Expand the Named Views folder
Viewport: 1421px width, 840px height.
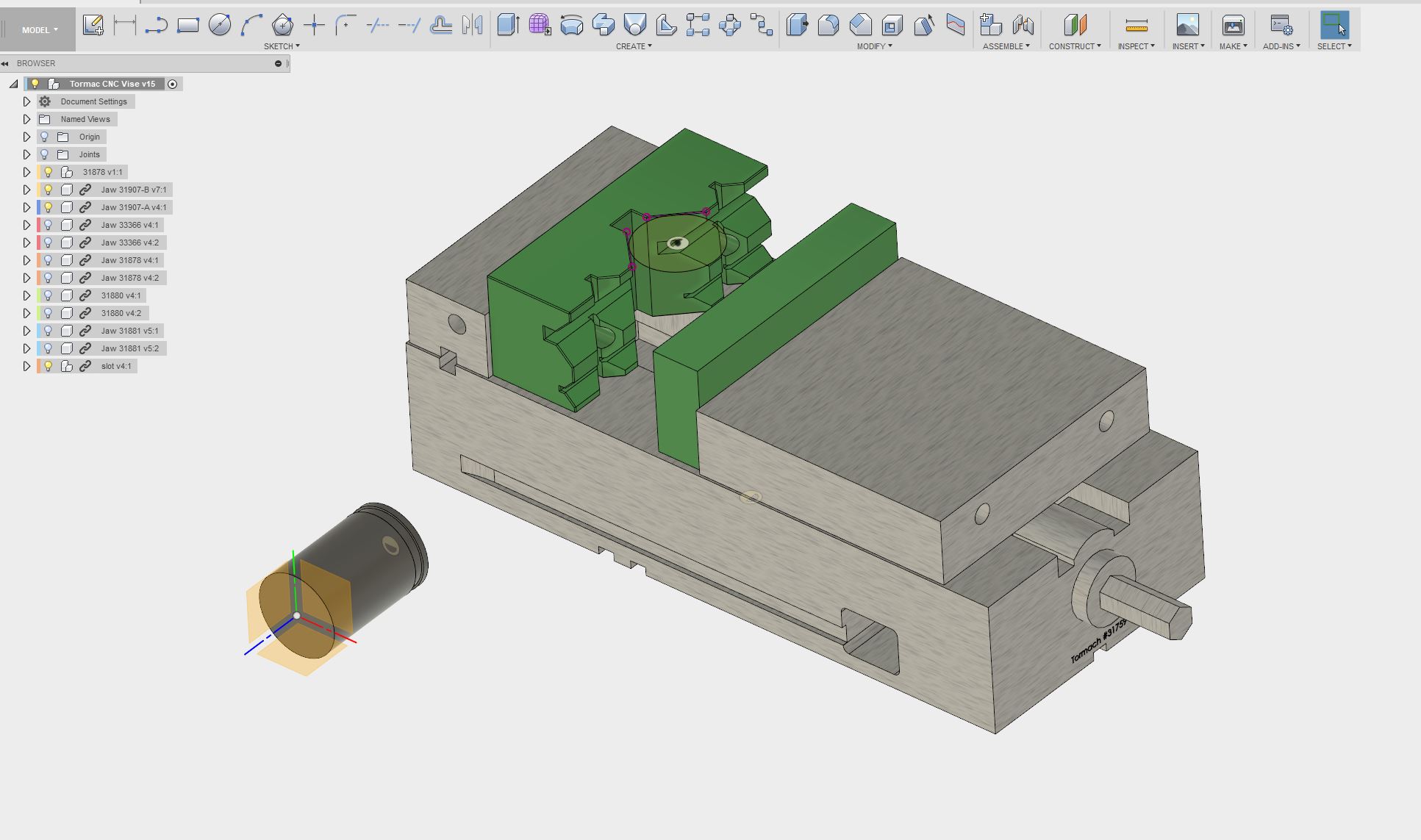pyautogui.click(x=26, y=119)
